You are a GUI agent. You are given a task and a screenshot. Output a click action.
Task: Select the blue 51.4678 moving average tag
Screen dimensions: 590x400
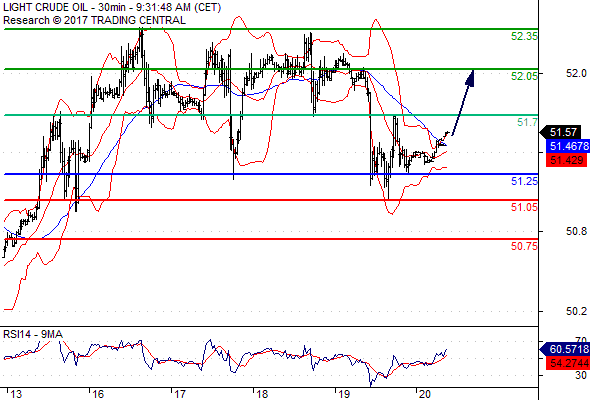567,146
